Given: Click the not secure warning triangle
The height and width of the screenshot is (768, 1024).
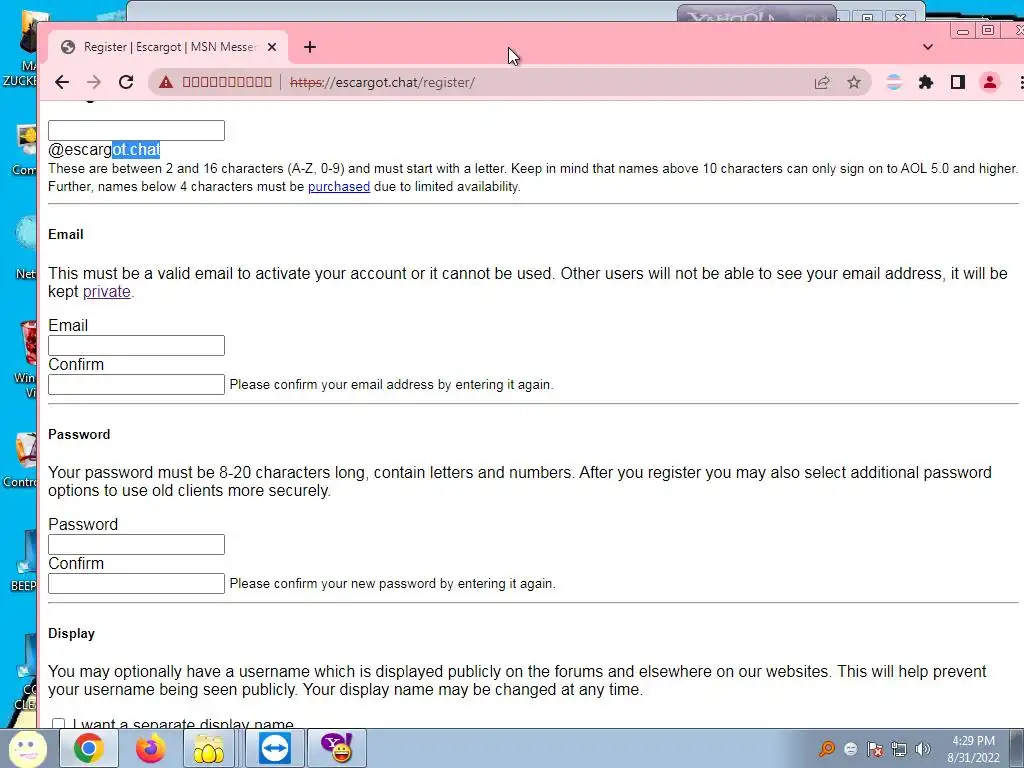Looking at the screenshot, I should tap(166, 82).
